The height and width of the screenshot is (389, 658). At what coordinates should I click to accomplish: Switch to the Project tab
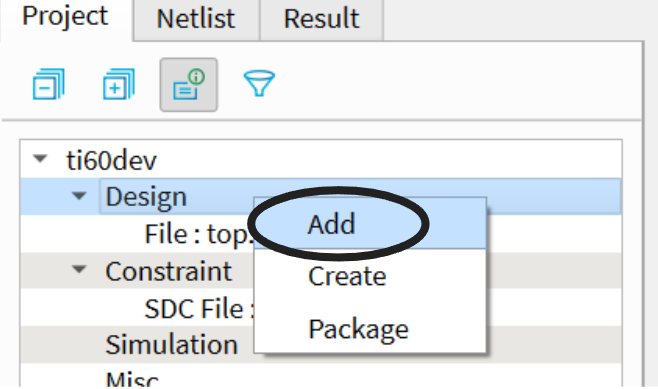[x=65, y=17]
